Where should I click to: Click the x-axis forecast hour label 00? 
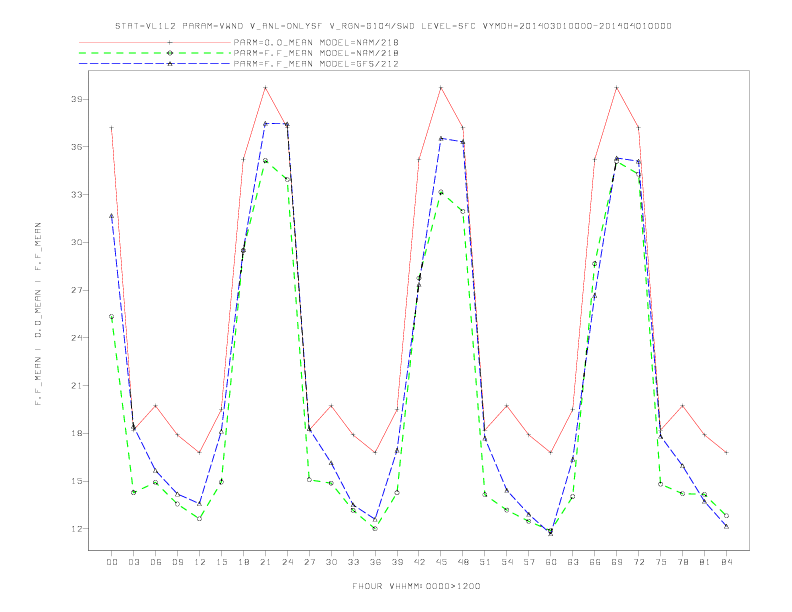pos(112,562)
